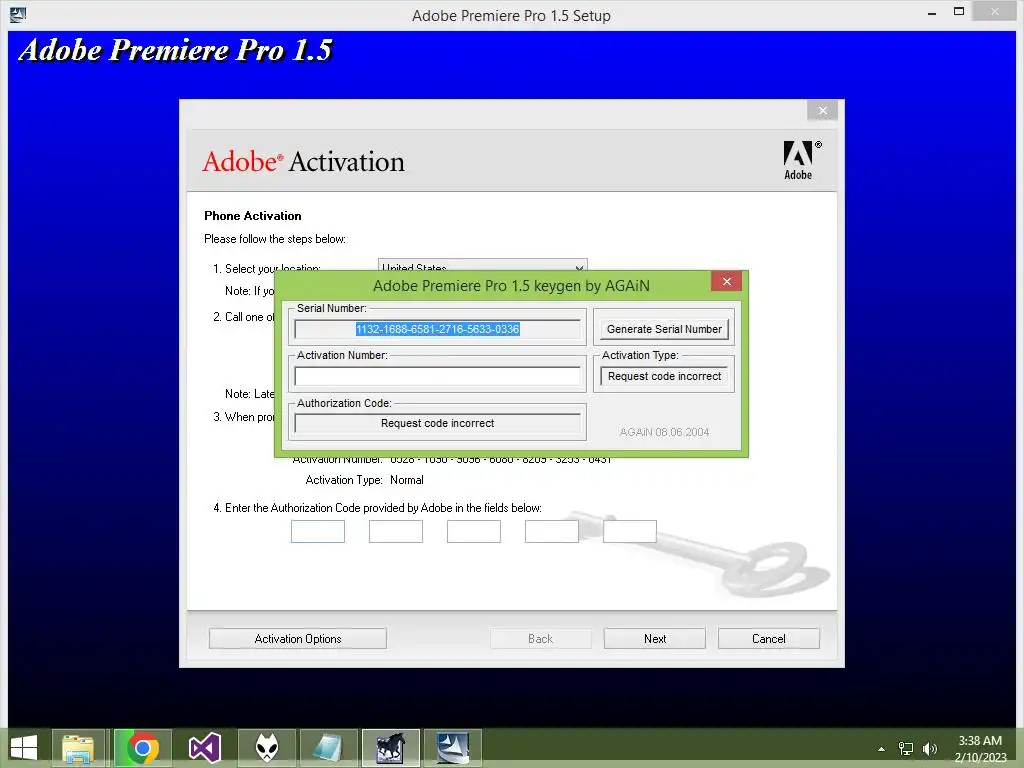This screenshot has width=1024, height=768.
Task: Focus the Serial Number field in keygen
Action: (438, 329)
